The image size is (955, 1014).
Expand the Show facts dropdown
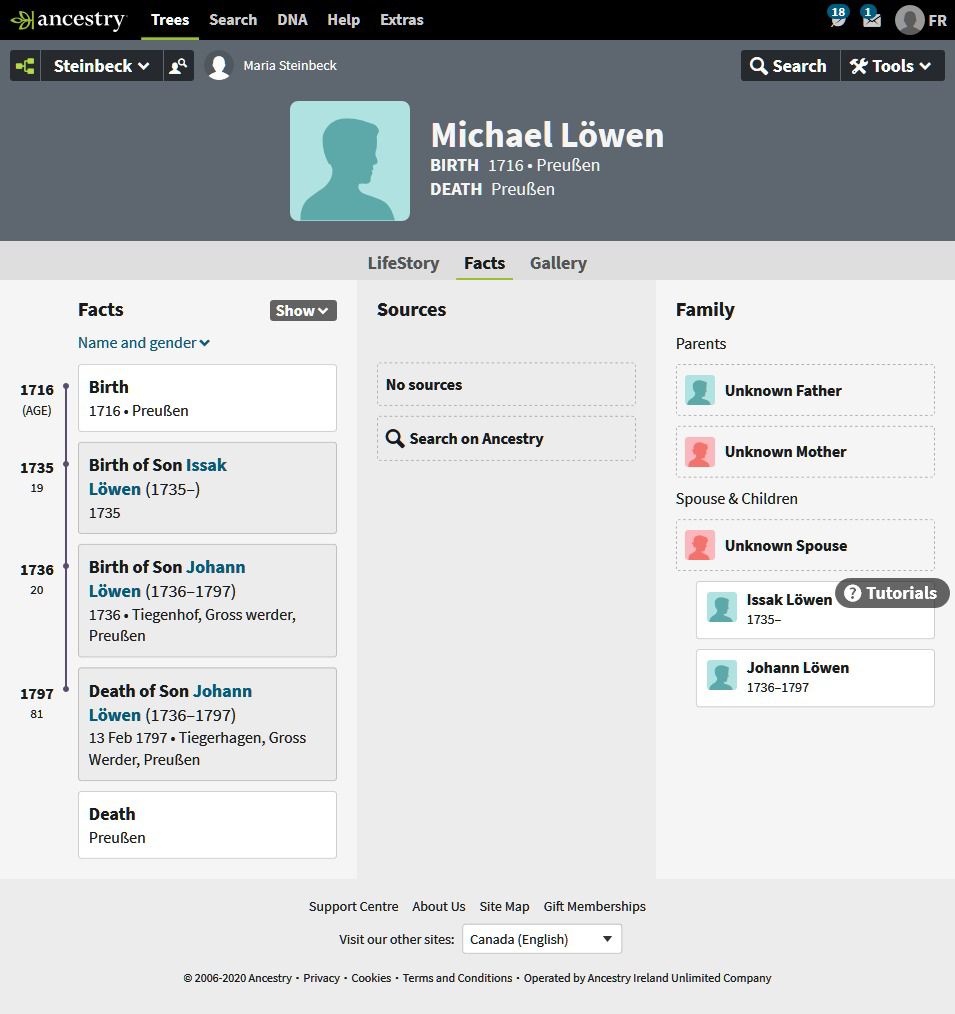point(303,310)
